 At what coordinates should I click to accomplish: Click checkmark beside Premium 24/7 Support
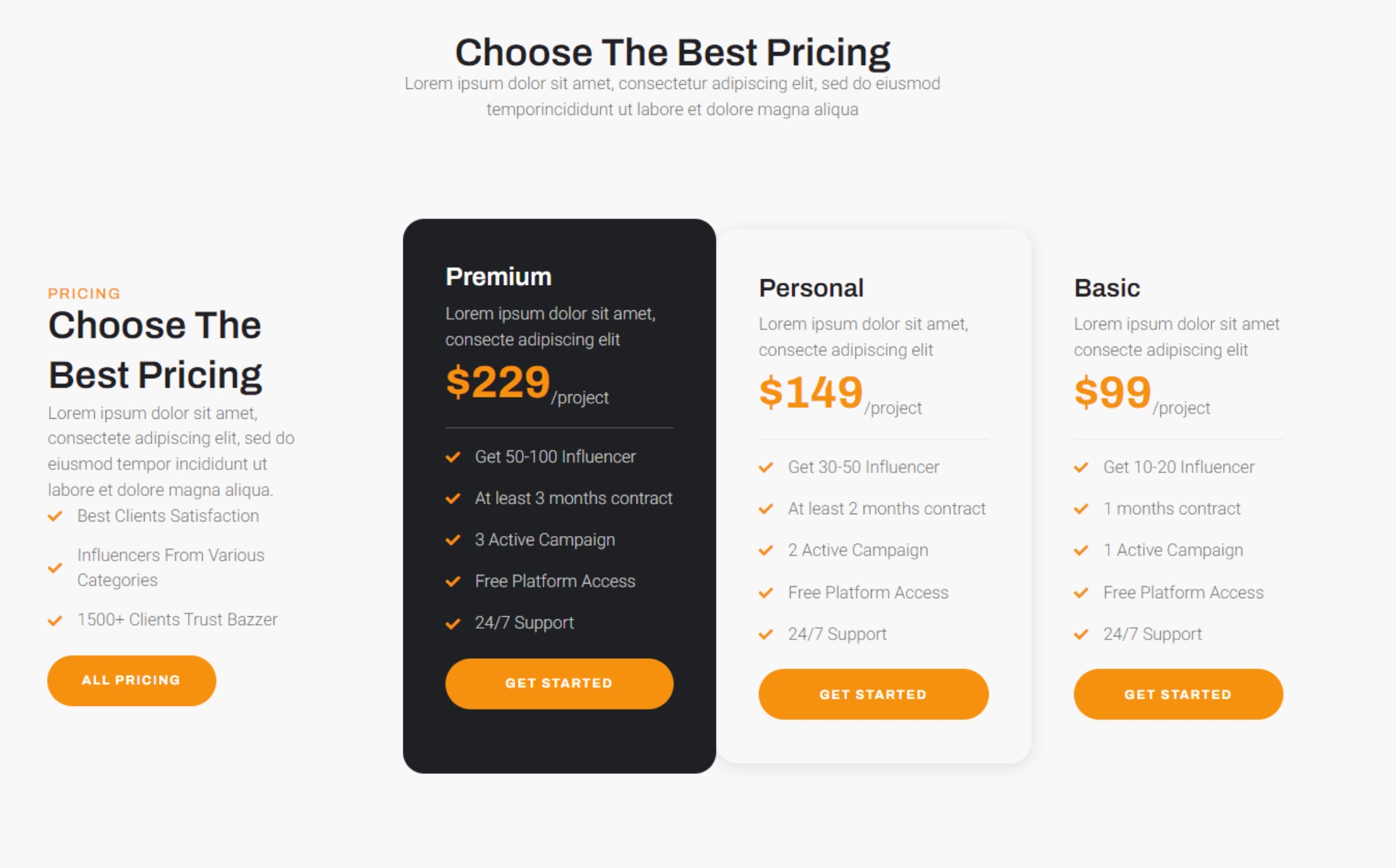point(454,624)
